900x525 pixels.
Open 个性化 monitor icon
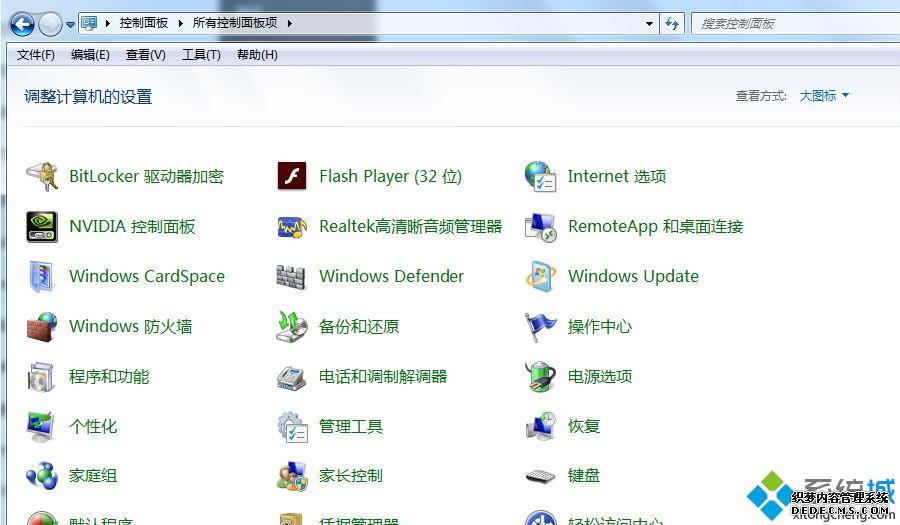(x=41, y=426)
